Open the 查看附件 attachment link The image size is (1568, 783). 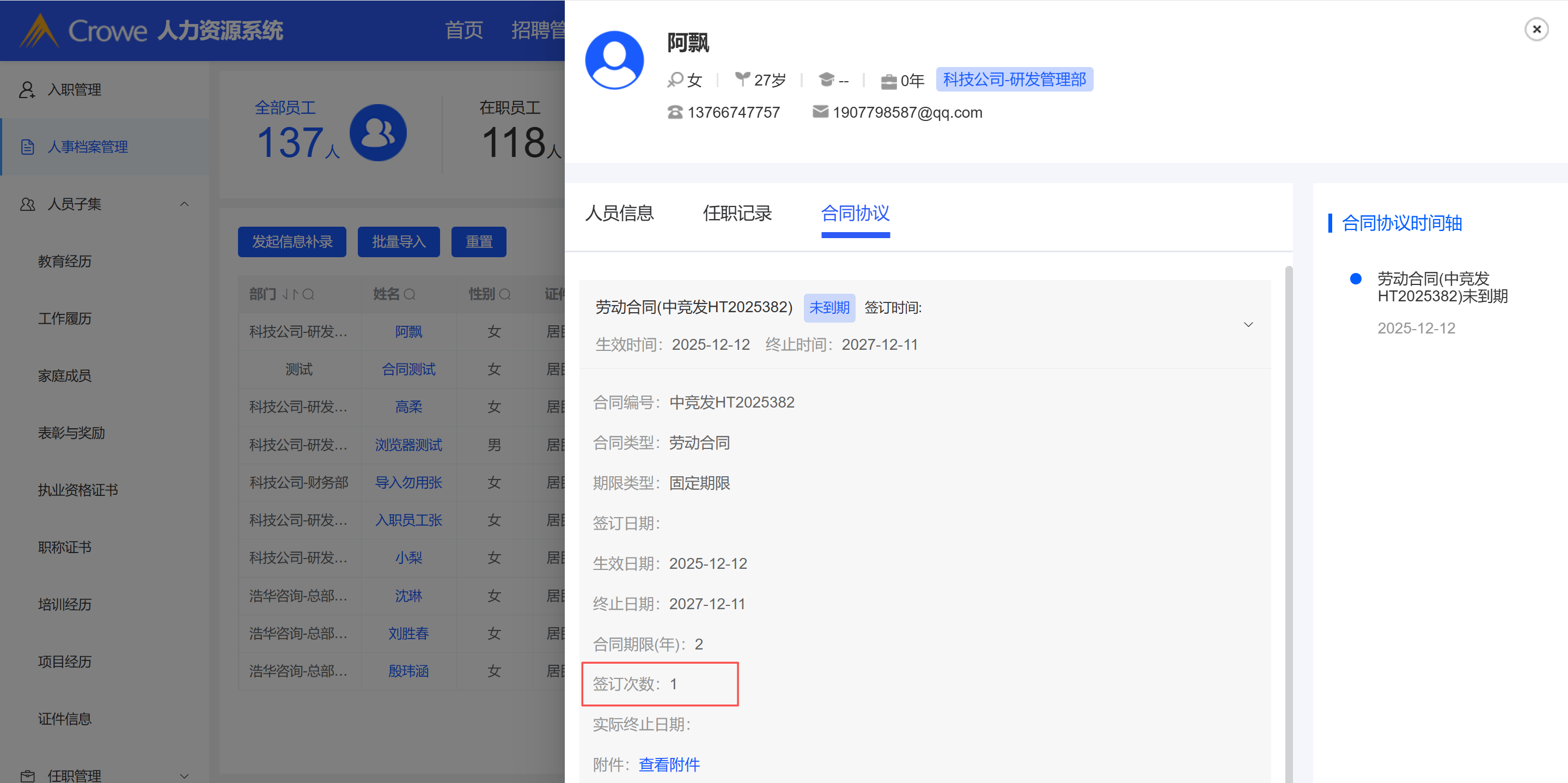coord(669,764)
